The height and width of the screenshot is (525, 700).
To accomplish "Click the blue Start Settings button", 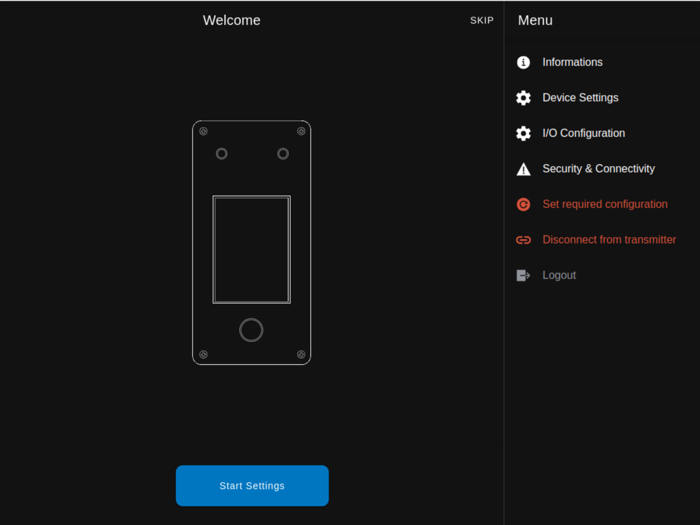I will (x=252, y=486).
